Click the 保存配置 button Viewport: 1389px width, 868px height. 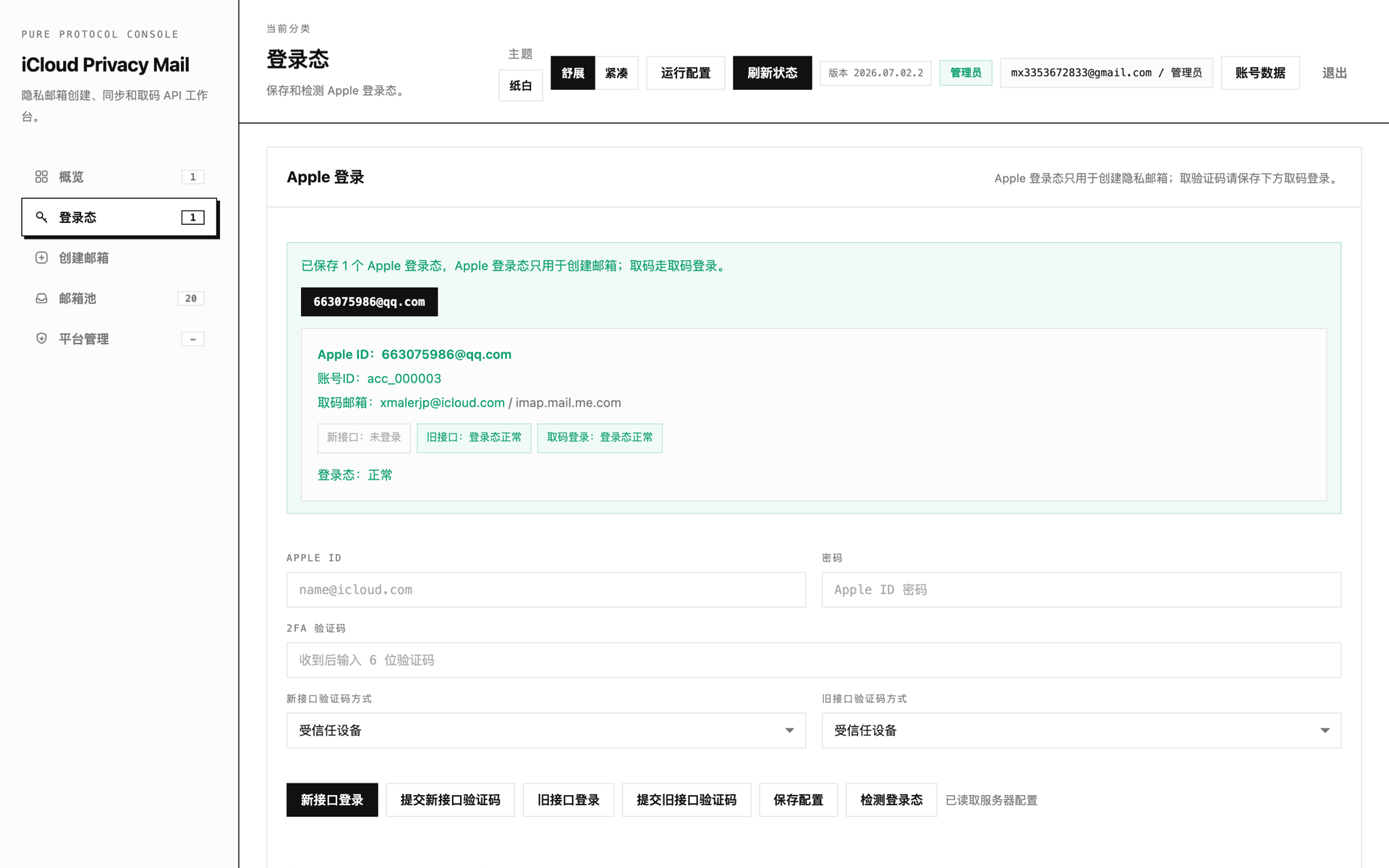pos(799,800)
